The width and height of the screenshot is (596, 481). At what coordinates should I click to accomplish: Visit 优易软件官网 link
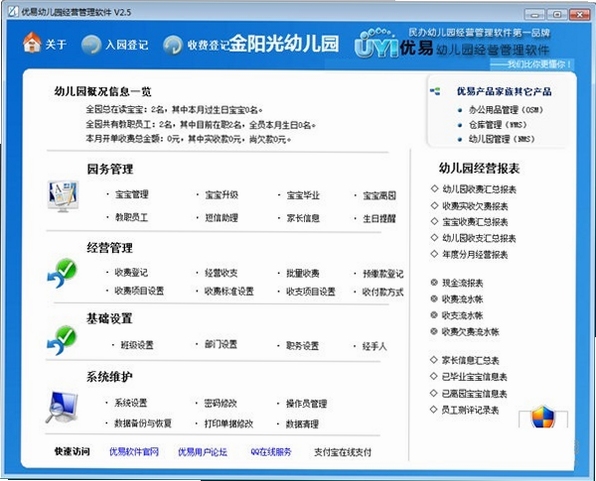(134, 452)
